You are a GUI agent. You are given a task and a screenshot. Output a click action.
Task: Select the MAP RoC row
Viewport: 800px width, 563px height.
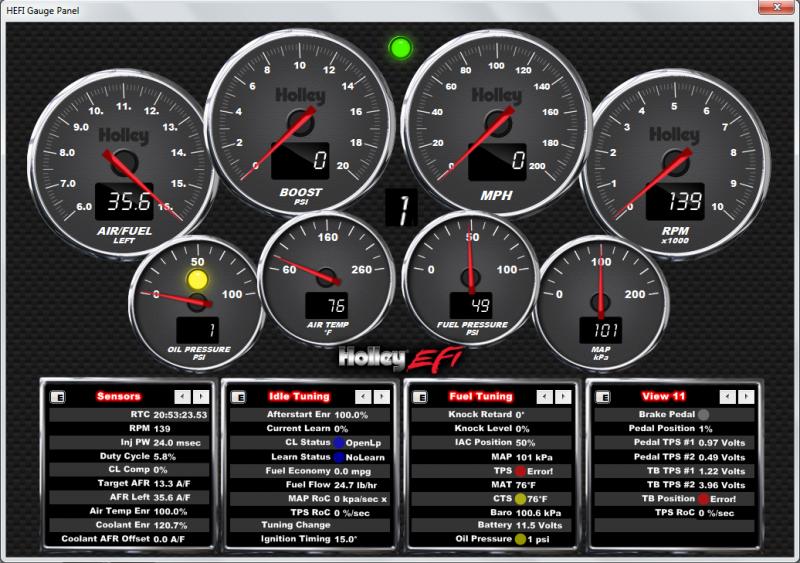(x=310, y=499)
